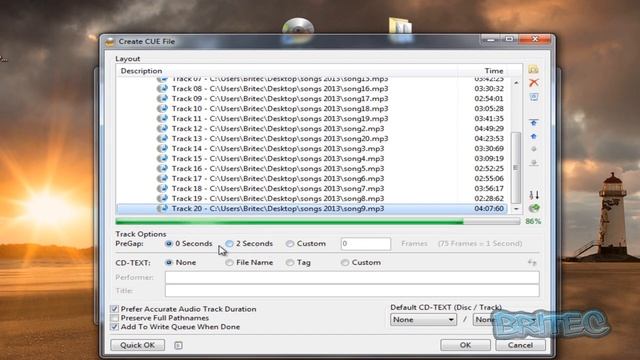Select Track 19 song8.mp3 row
The height and width of the screenshot is (360, 640).
tap(312, 199)
